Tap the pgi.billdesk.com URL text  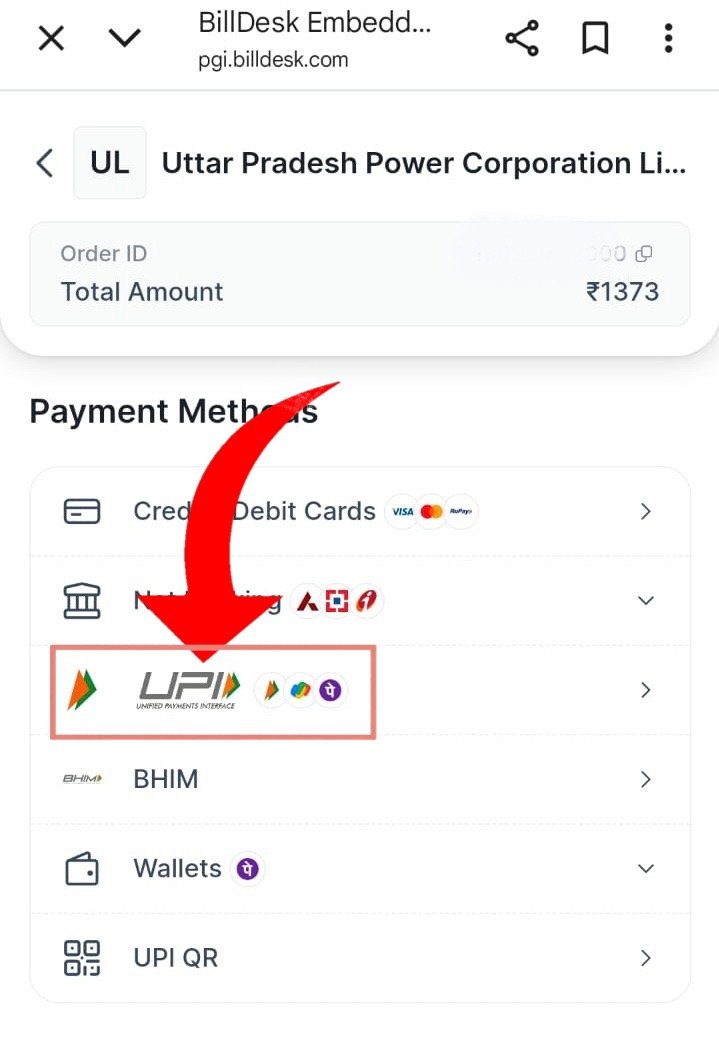pos(273,60)
